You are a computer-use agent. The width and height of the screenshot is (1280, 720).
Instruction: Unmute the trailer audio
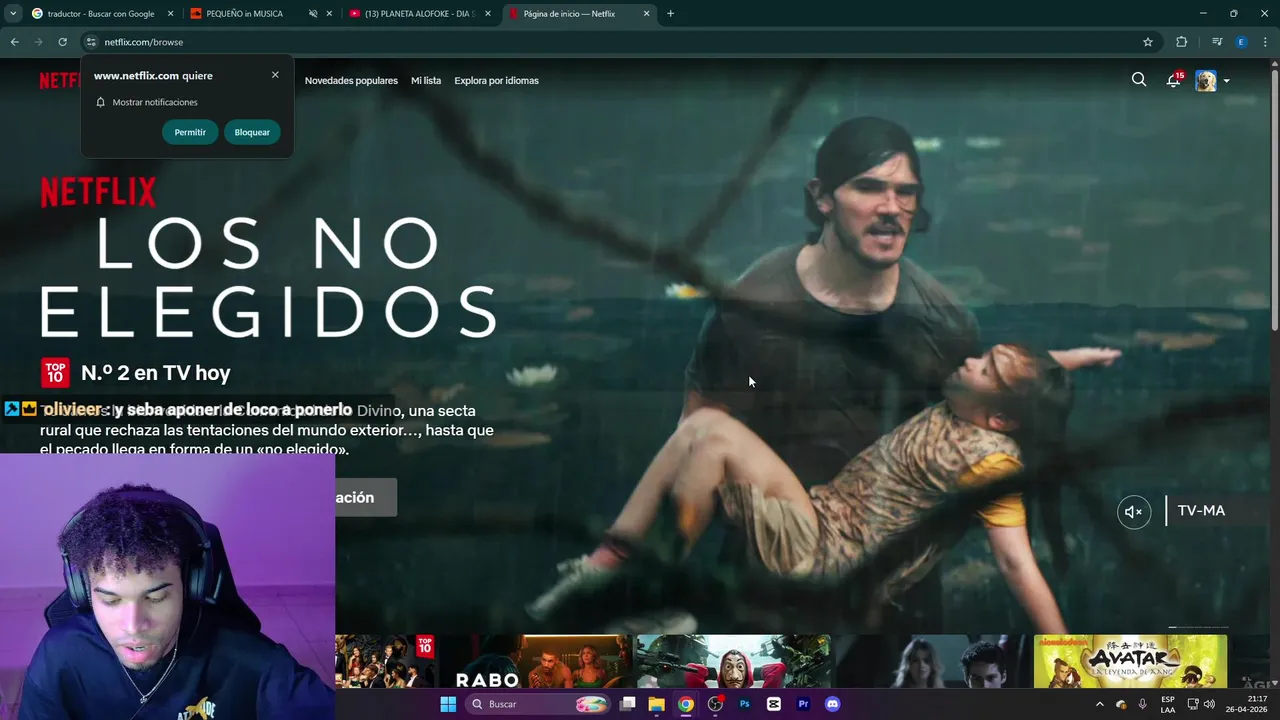(1134, 511)
